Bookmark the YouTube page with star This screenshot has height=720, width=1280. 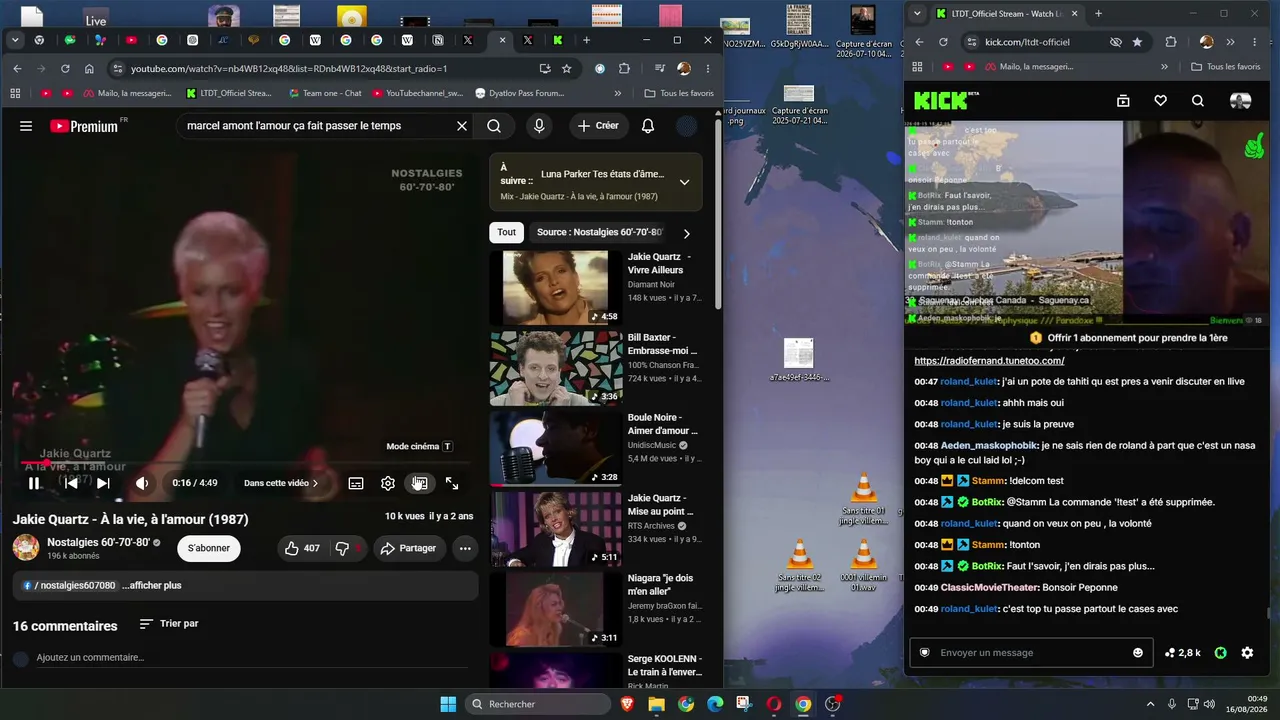(567, 69)
